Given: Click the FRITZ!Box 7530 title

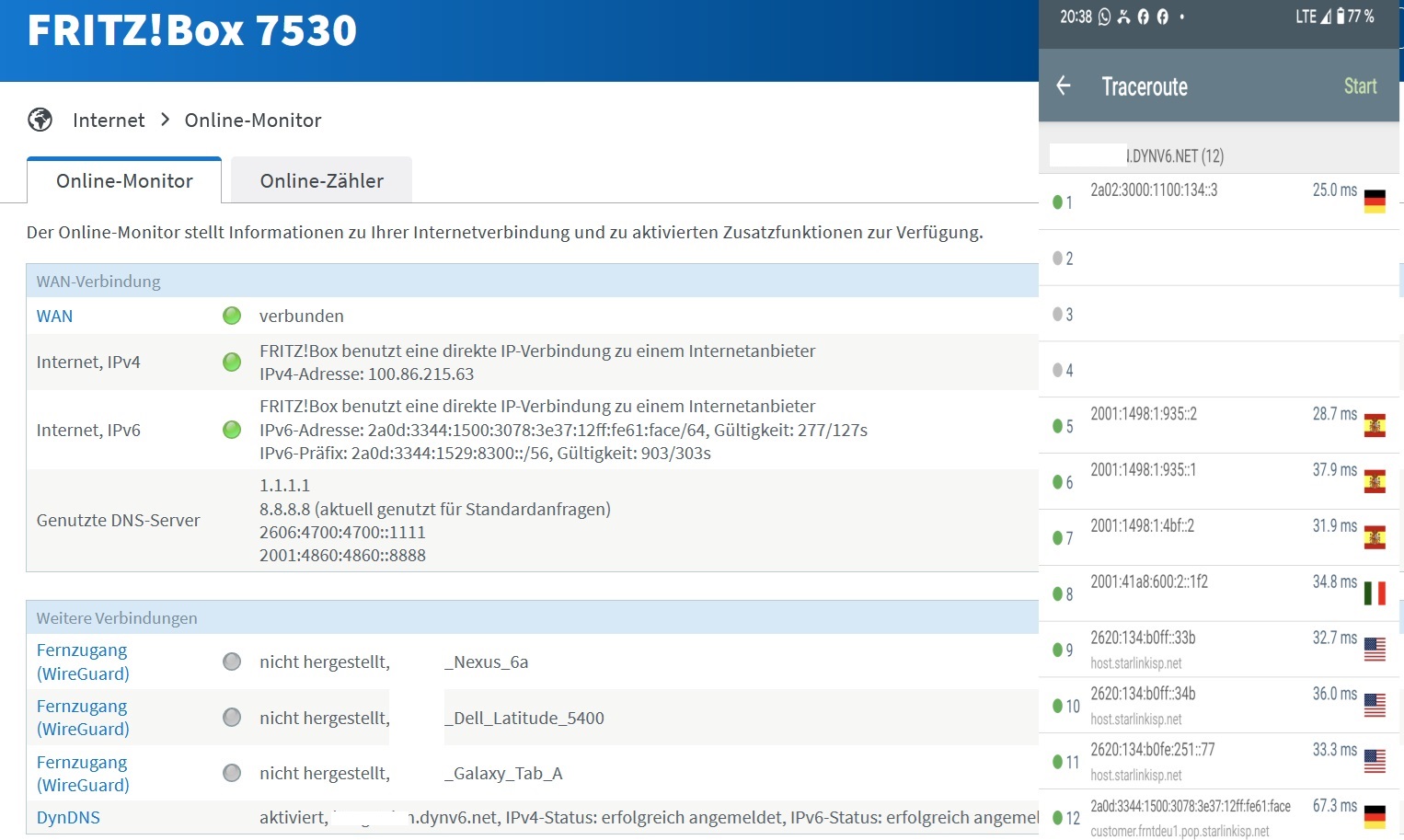Looking at the screenshot, I should pos(191,29).
